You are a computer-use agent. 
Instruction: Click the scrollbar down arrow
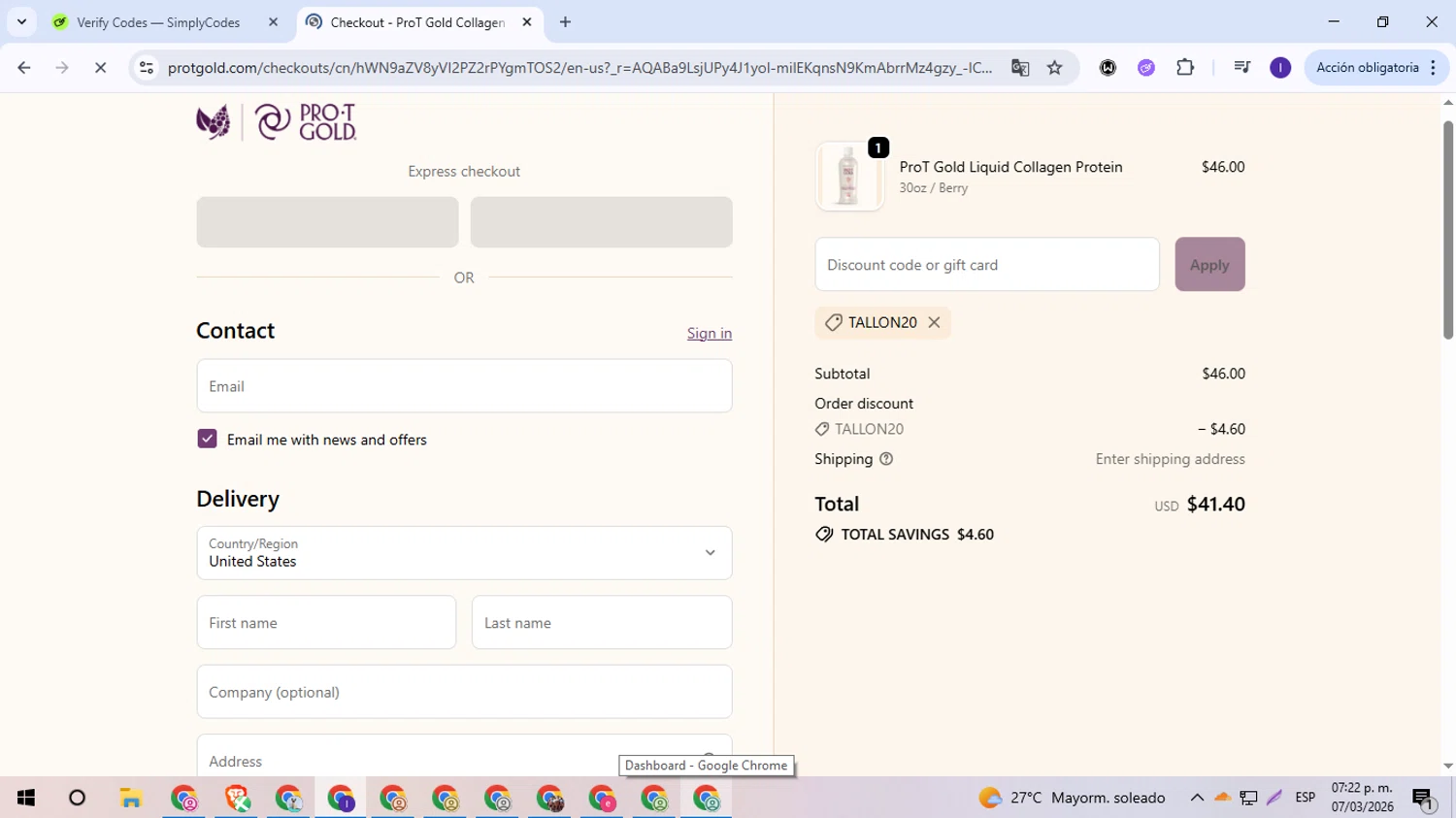1447,767
